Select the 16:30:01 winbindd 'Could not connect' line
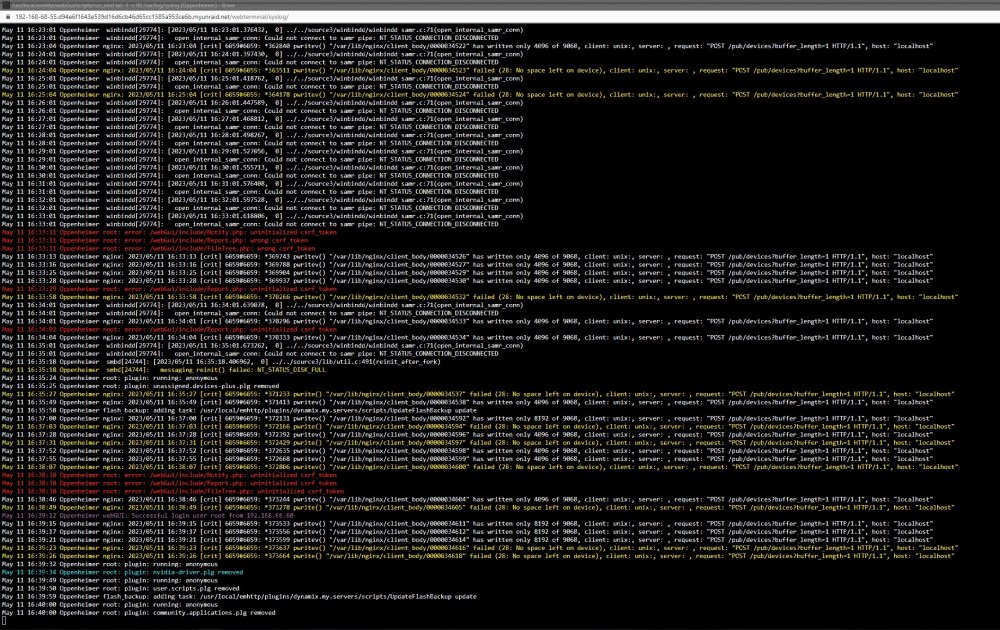This screenshot has height=630, width=1000. 250,175
